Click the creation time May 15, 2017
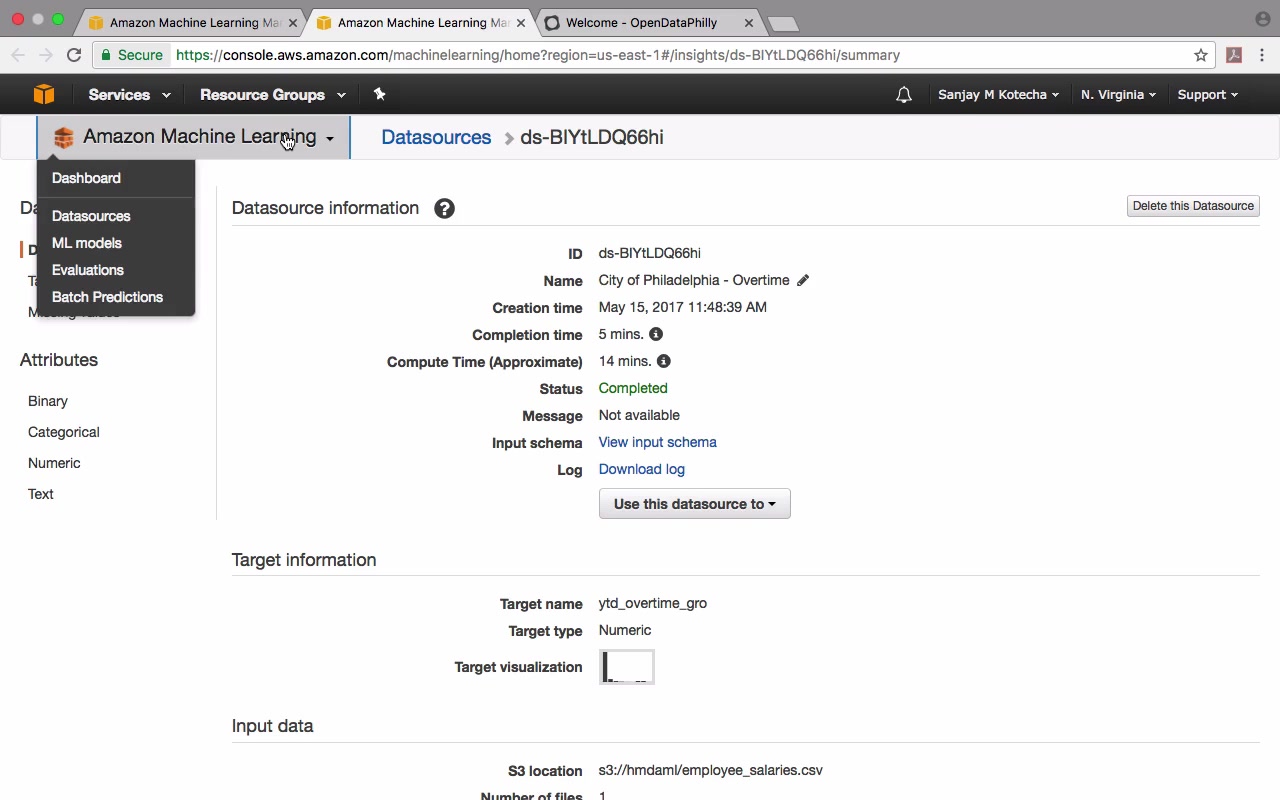1280x800 pixels. pyautogui.click(x=683, y=307)
